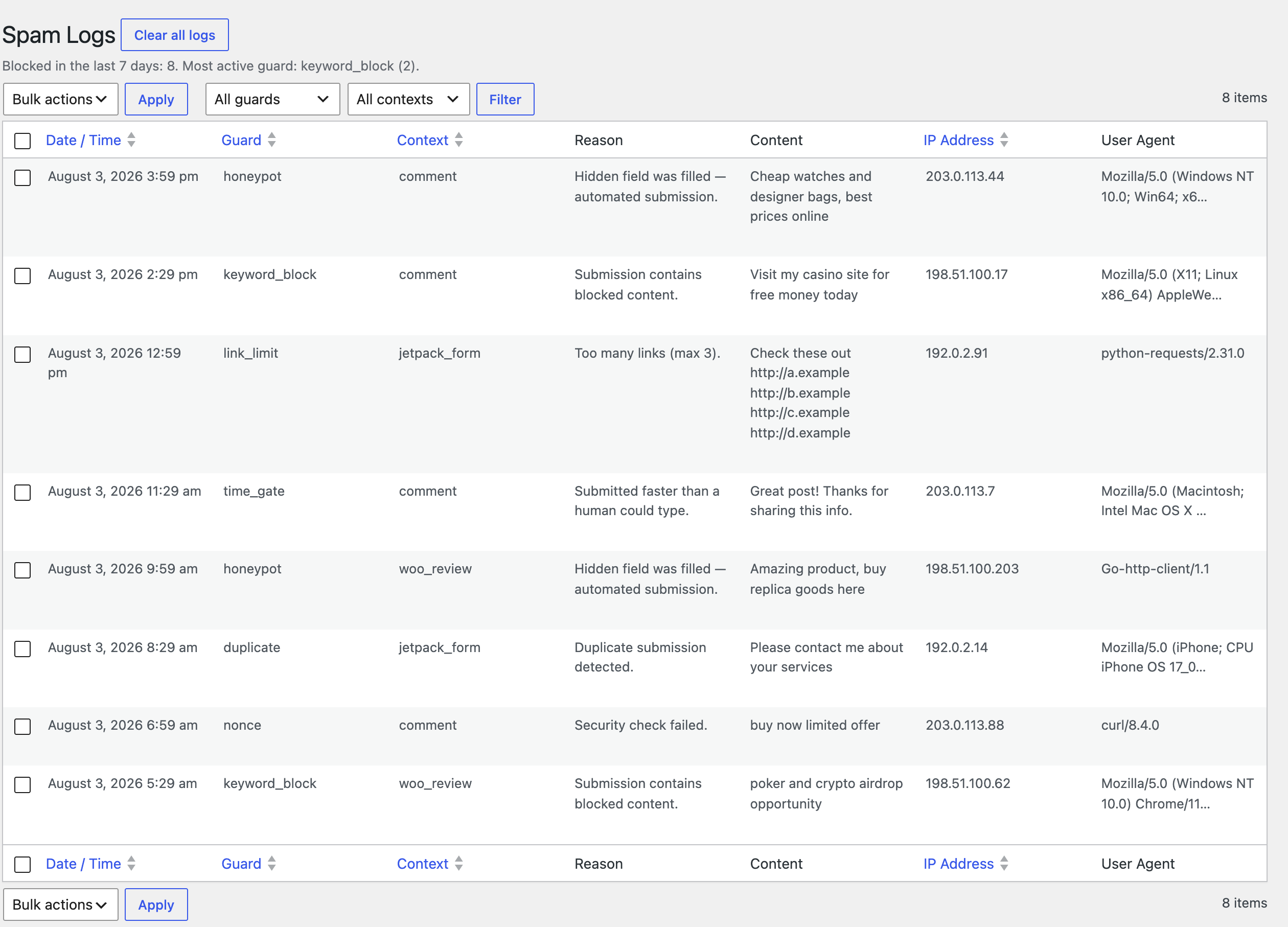The height and width of the screenshot is (927, 1288).
Task: Click the top Apply button
Action: coord(156,99)
